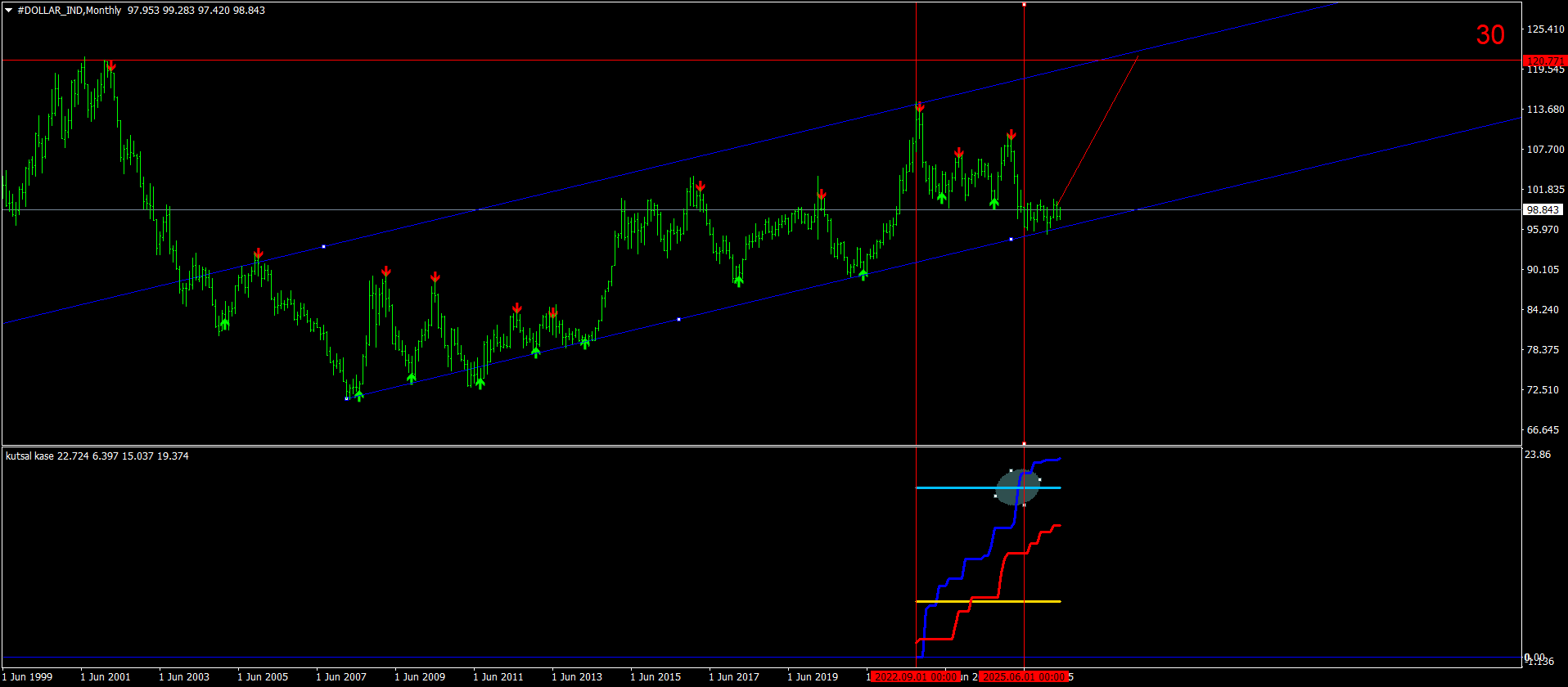
Task: Select the green buy arrow near 2018 low
Action: 738,281
